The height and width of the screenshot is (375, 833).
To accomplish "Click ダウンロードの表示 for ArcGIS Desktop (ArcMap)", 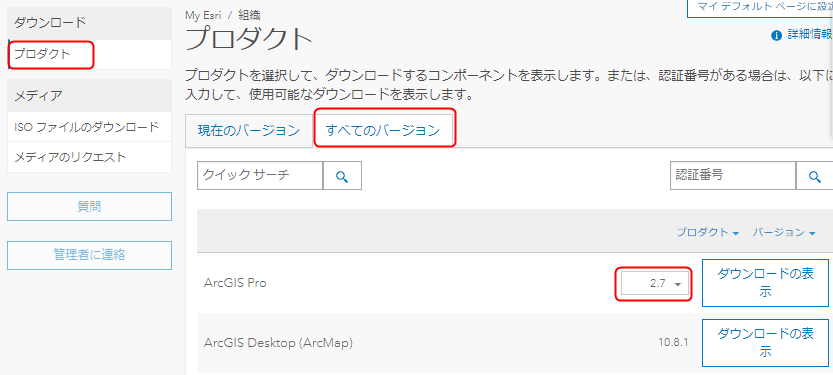I will coord(766,343).
